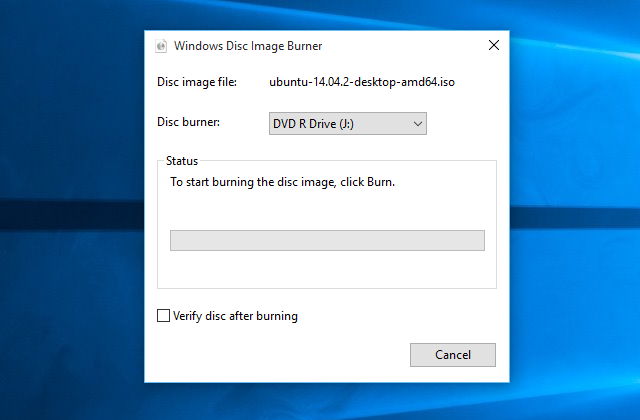Click the 'Disc image file:' label
This screenshot has width=640, height=420.
(197, 82)
